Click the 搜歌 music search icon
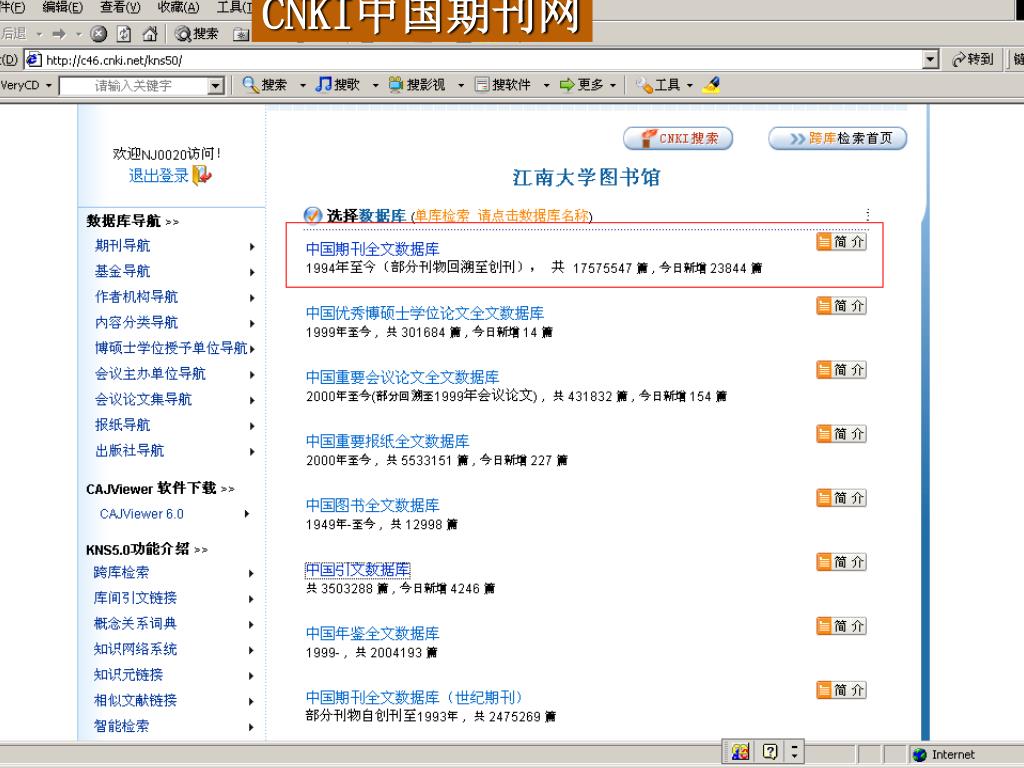 [x=323, y=84]
